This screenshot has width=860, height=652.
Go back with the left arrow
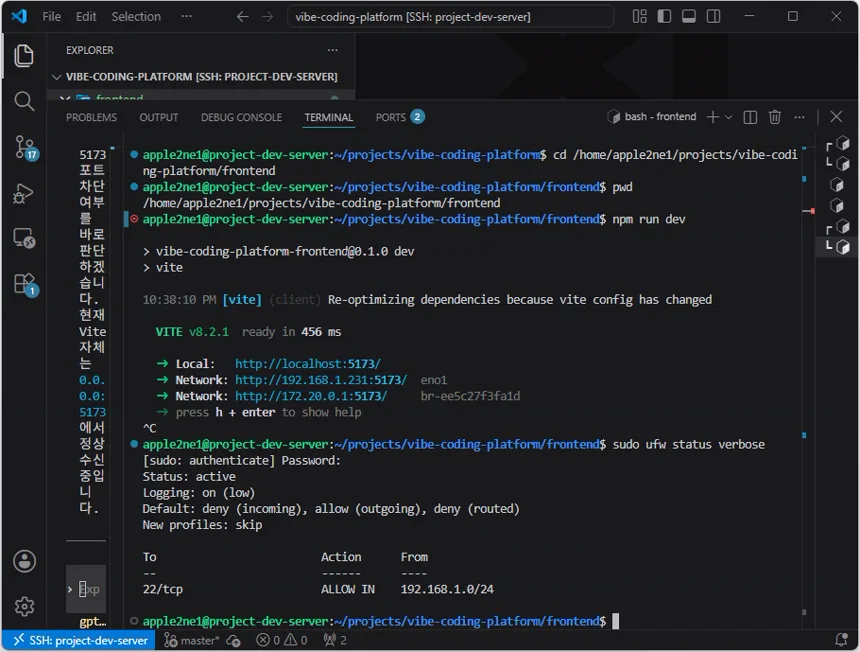242,16
